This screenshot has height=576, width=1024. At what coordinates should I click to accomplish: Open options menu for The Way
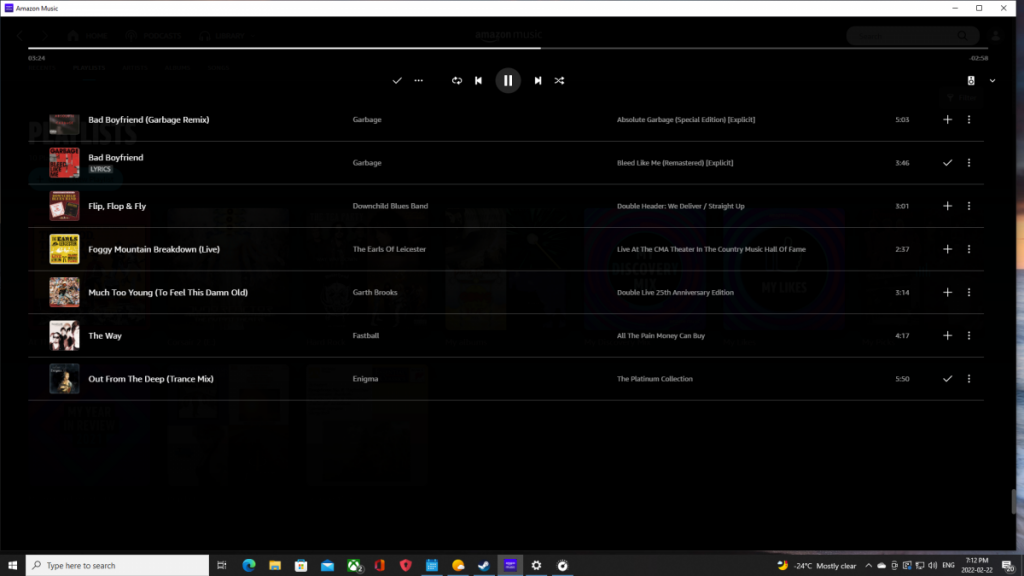[968, 335]
